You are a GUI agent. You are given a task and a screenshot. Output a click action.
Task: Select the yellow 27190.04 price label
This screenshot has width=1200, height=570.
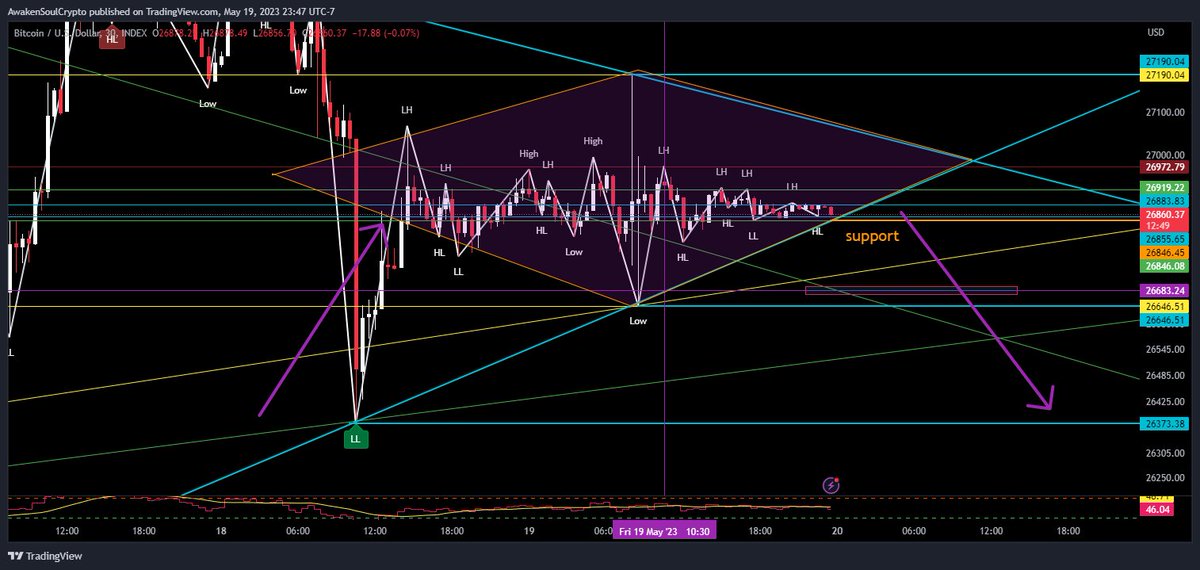1164,75
